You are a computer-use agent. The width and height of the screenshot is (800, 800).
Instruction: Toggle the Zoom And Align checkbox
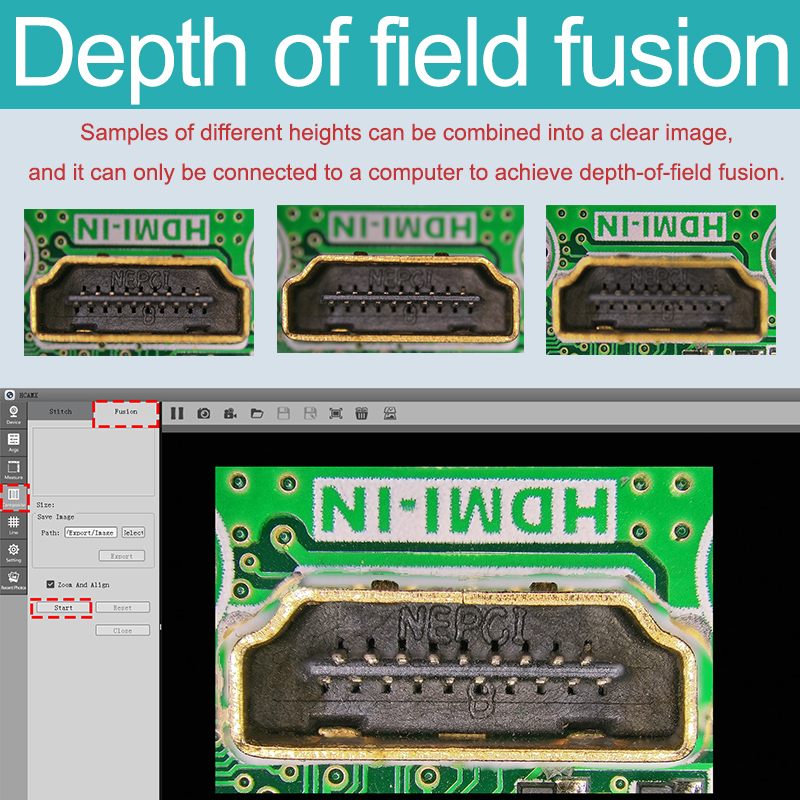coord(51,584)
